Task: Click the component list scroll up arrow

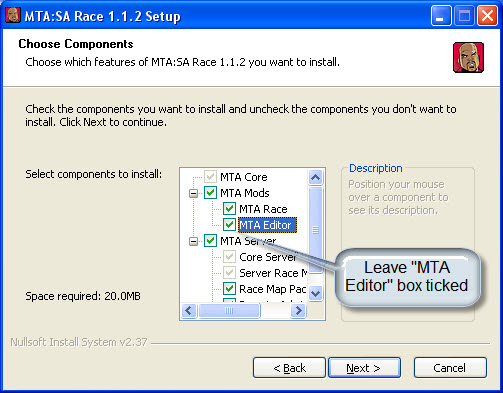Action: [x=315, y=178]
